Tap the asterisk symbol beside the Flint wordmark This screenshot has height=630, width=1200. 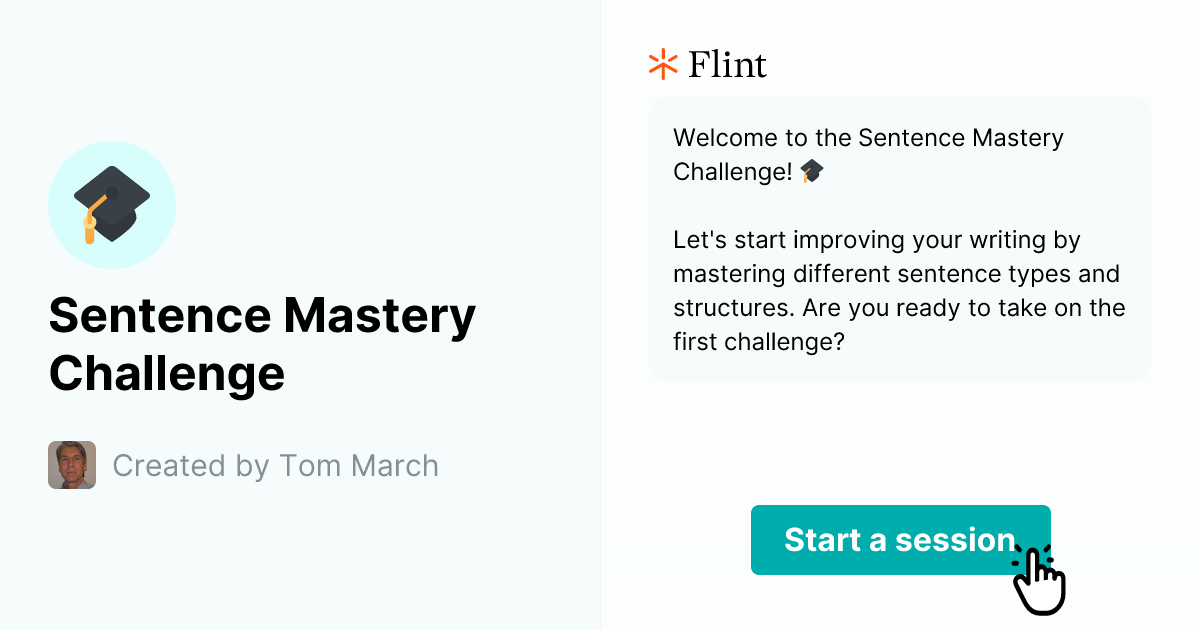click(661, 64)
